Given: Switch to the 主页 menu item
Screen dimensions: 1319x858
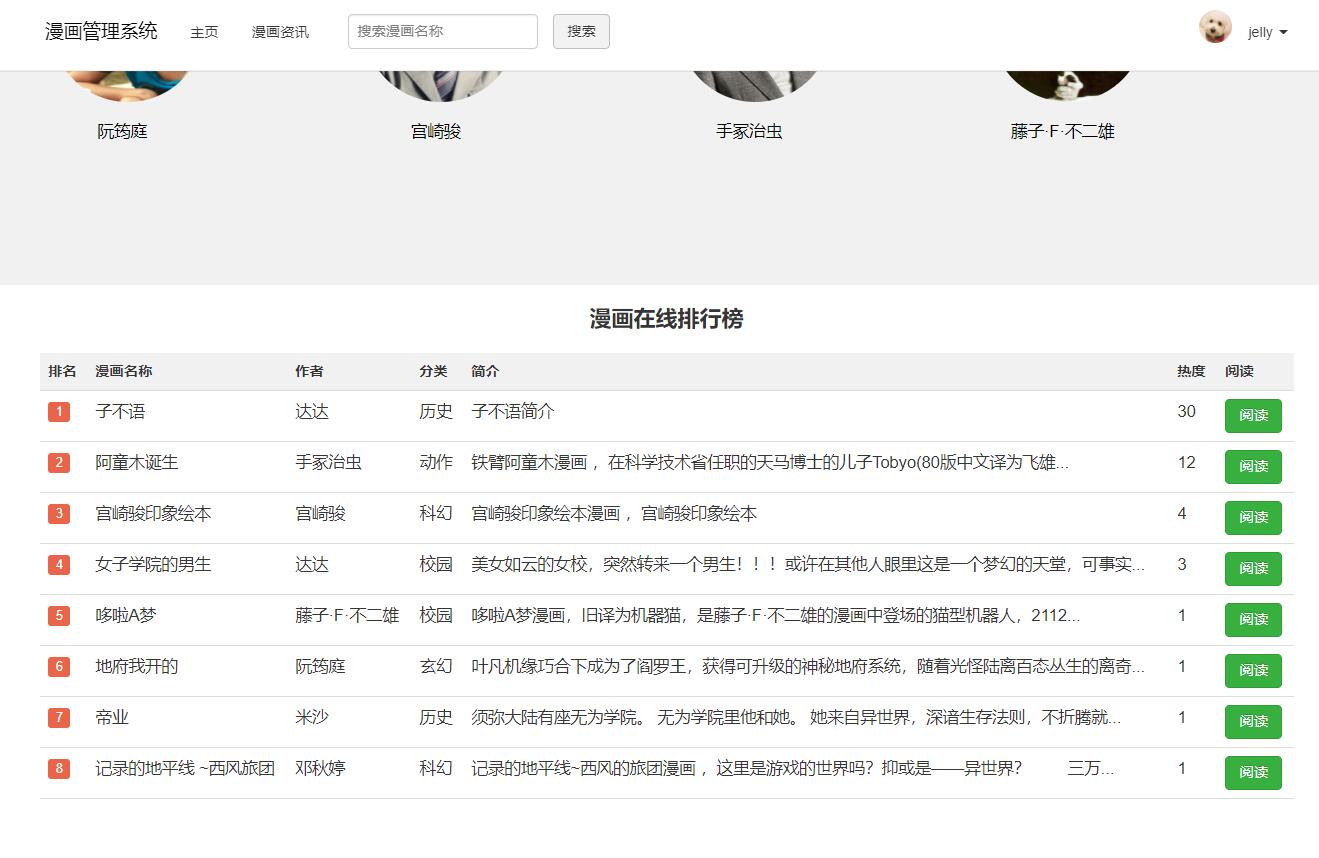Looking at the screenshot, I should 204,31.
